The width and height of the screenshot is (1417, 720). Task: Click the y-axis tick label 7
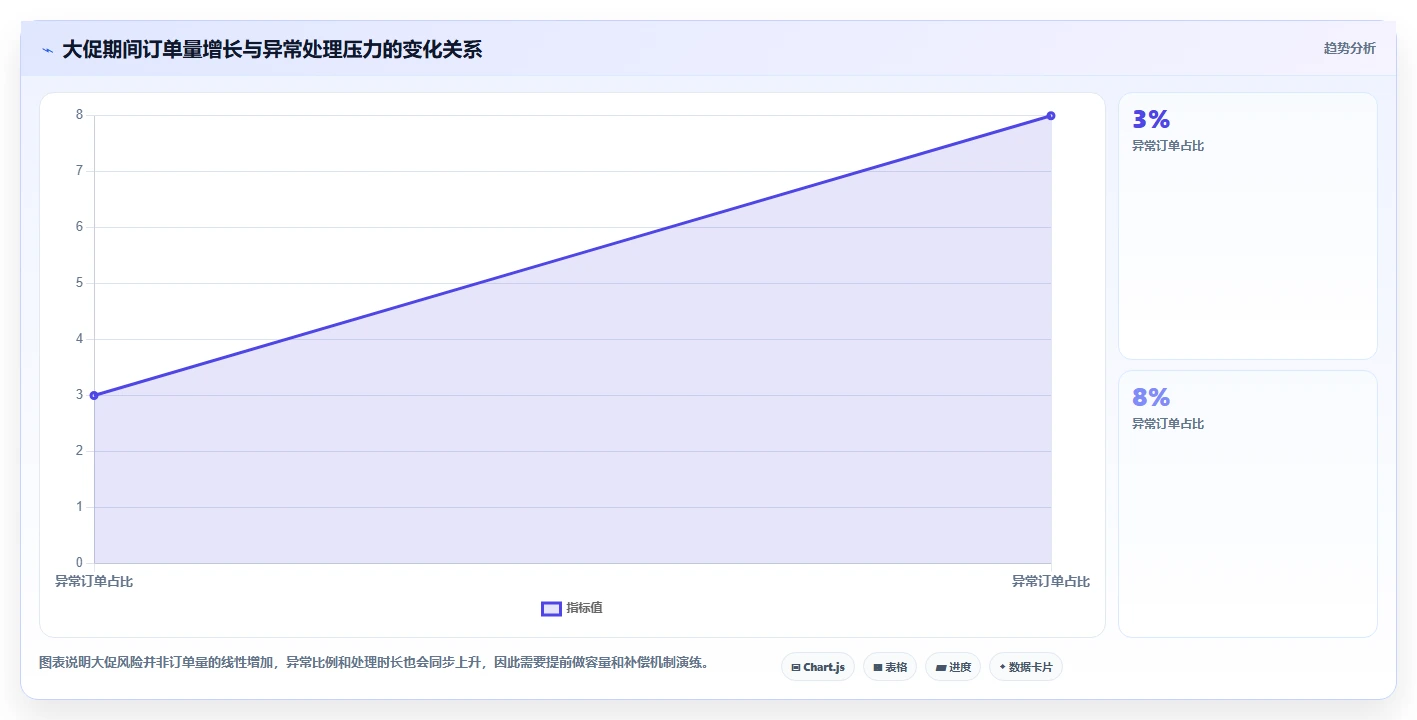[x=79, y=171]
